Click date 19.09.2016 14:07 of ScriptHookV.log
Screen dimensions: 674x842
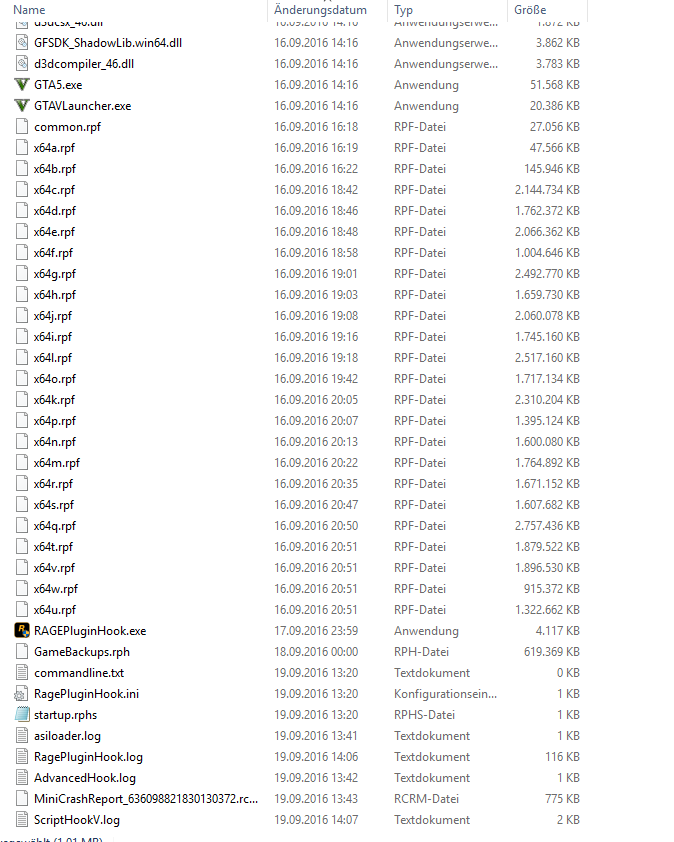coord(316,819)
